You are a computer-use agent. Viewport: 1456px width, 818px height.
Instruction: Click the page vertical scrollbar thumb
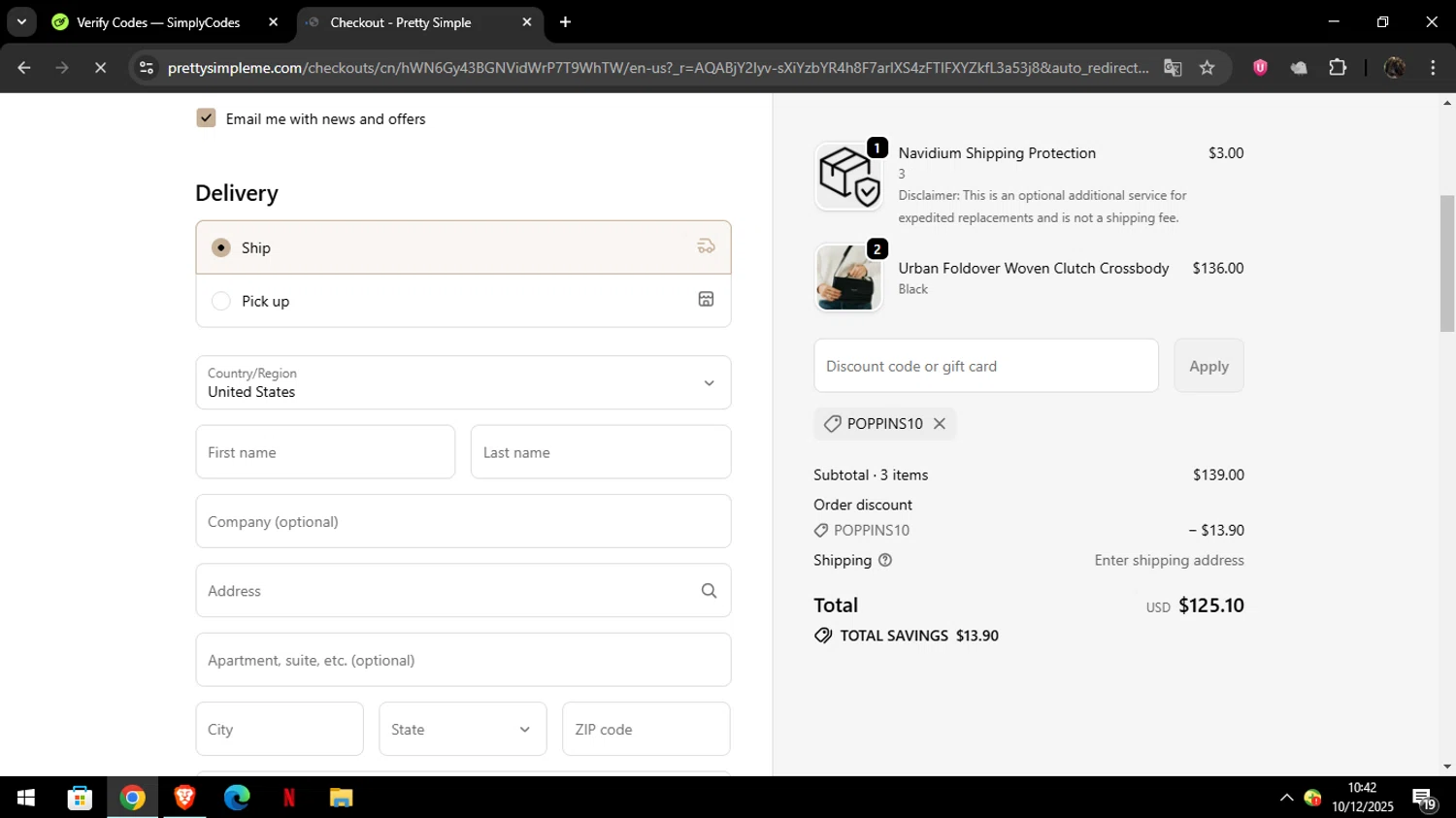click(1447, 263)
